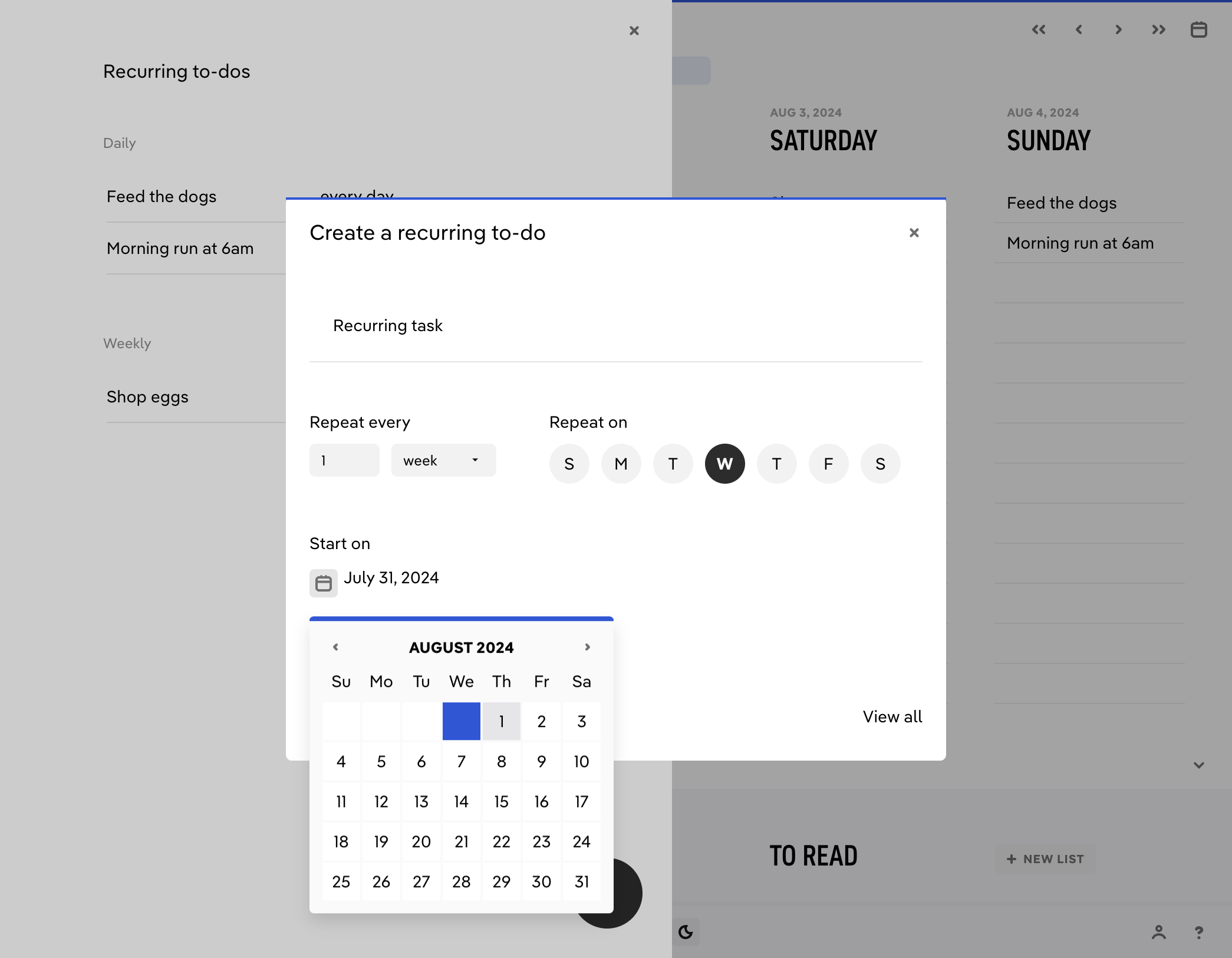This screenshot has width=1232, height=958.
Task: Jump forward a week with double-right chevron
Action: pos(1158,29)
